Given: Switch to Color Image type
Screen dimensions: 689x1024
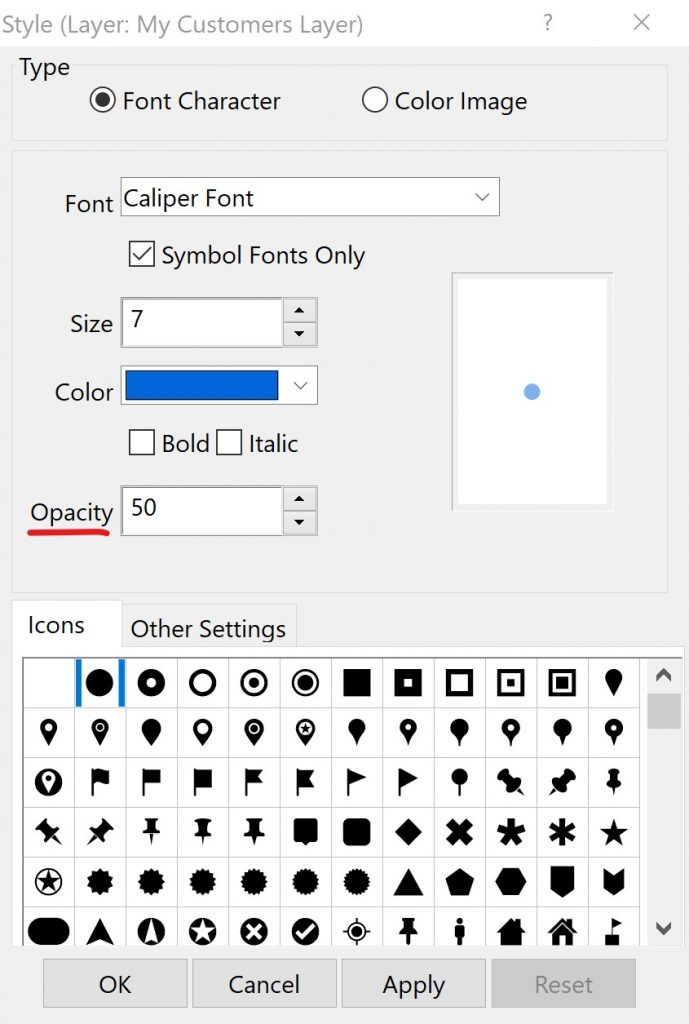Looking at the screenshot, I should coord(375,100).
